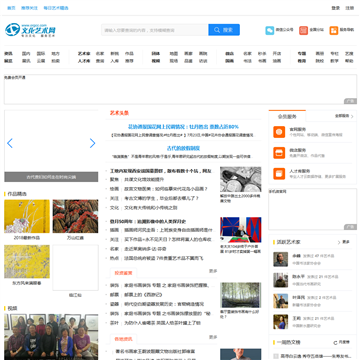Screen dimensions: 360x360
Task: Open the 艺术头条 section heading
Action: click(x=119, y=113)
